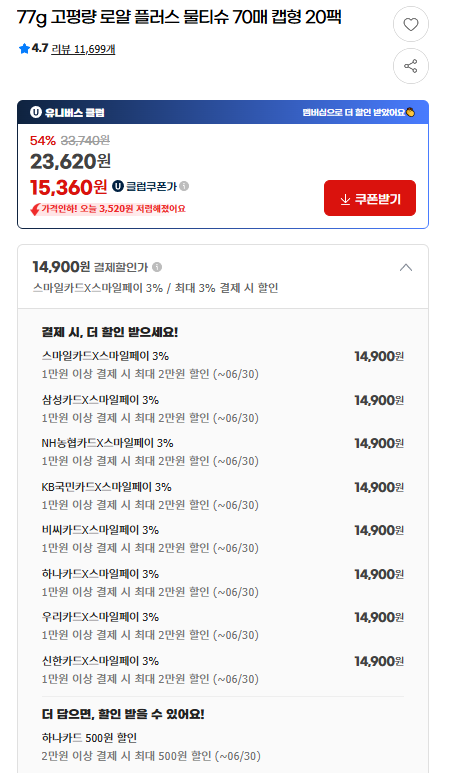Viewport: 451px width, 773px height.
Task: Collapse the 결제할인가 section chevron
Action: [x=406, y=268]
